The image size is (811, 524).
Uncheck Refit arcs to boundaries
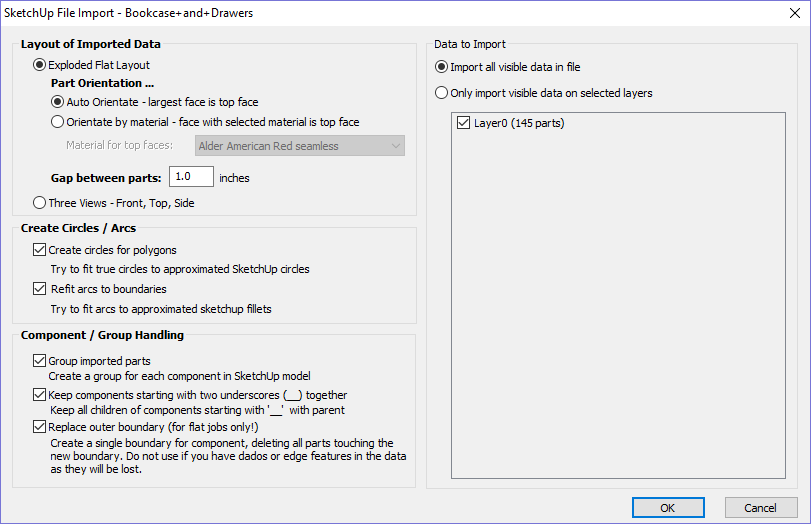coord(39,289)
